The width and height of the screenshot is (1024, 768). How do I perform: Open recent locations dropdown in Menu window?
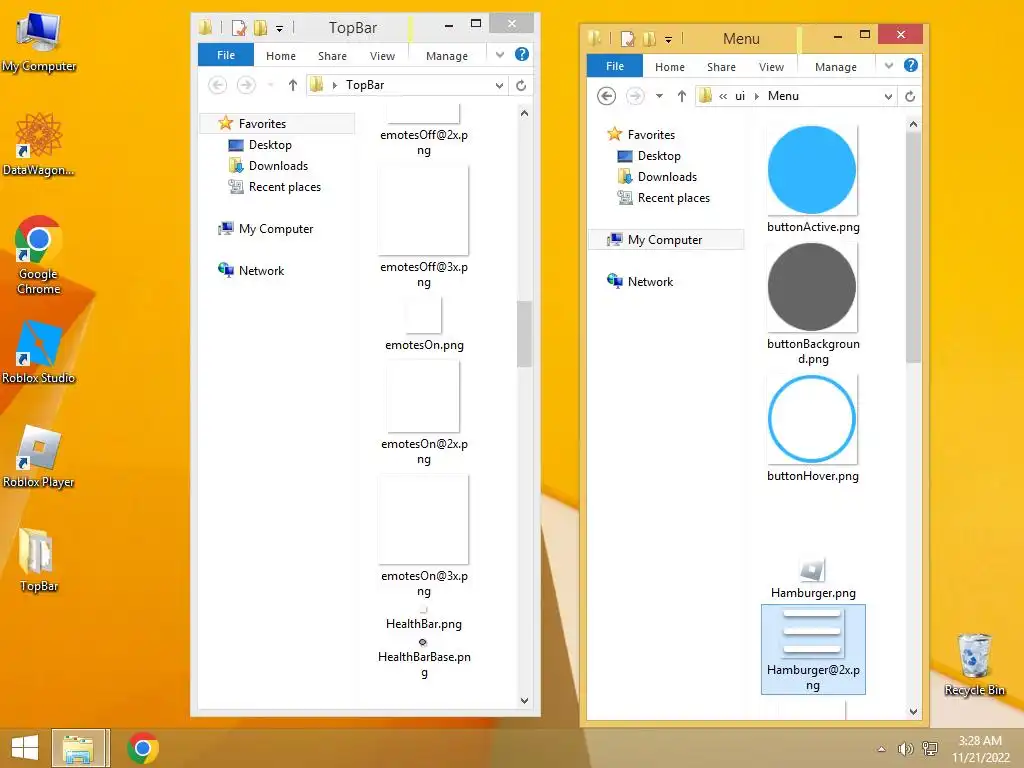pos(660,96)
